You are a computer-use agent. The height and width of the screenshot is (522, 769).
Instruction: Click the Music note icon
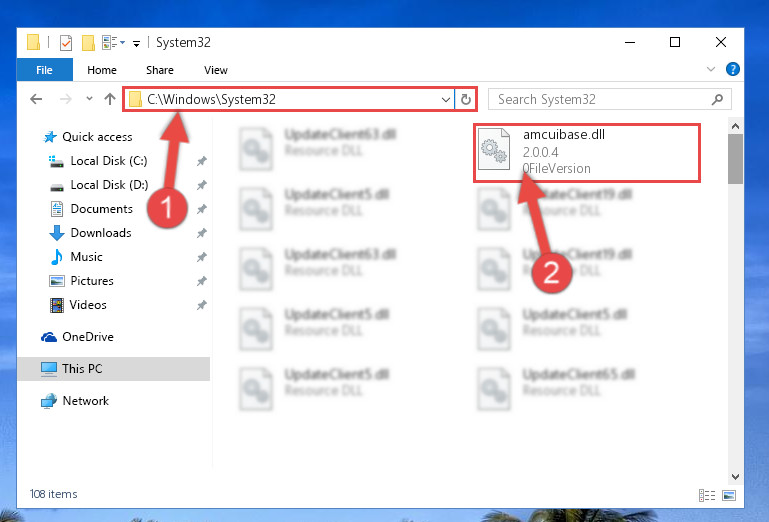57,257
